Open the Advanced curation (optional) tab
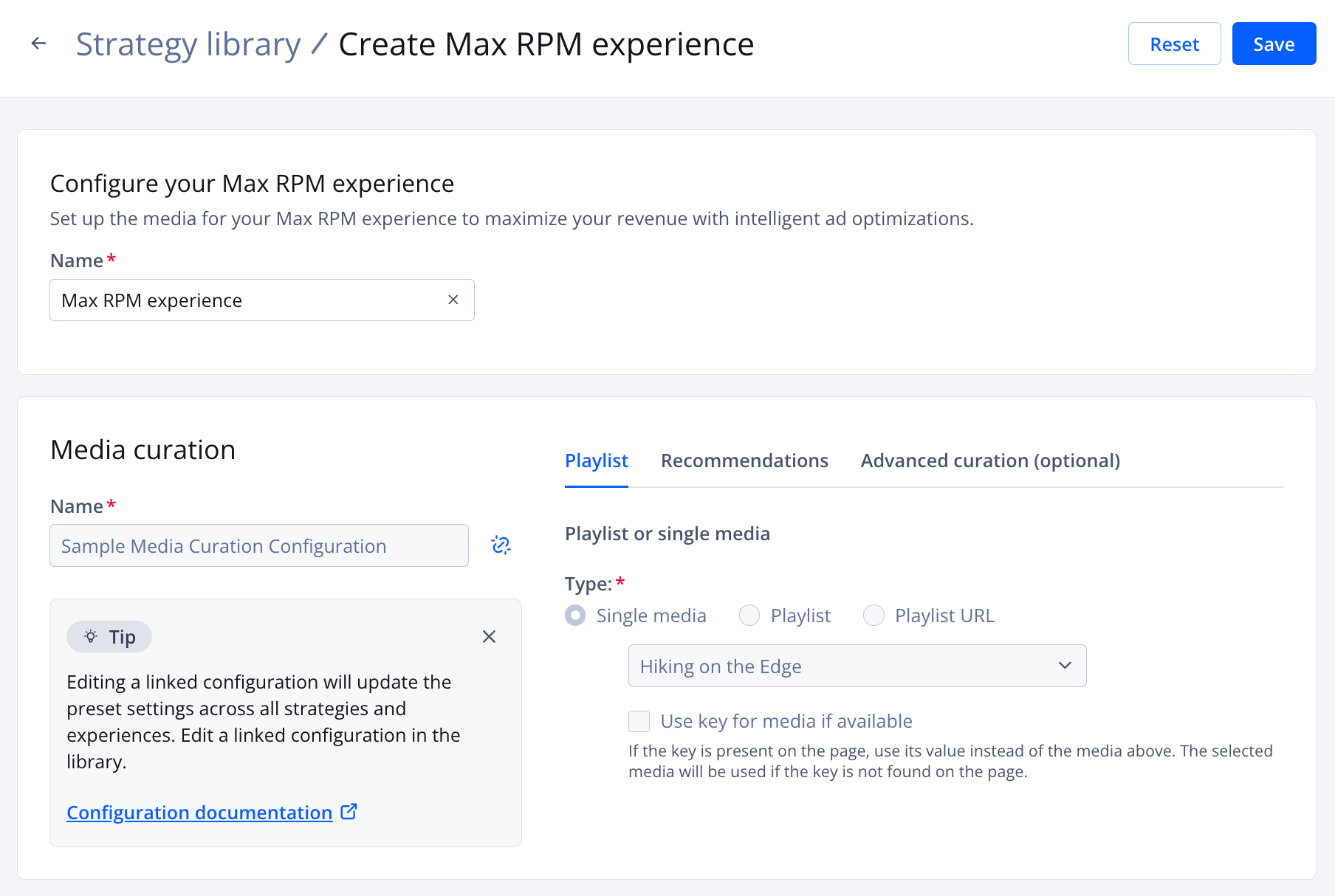Screen dimensions: 1335x896 990,460
